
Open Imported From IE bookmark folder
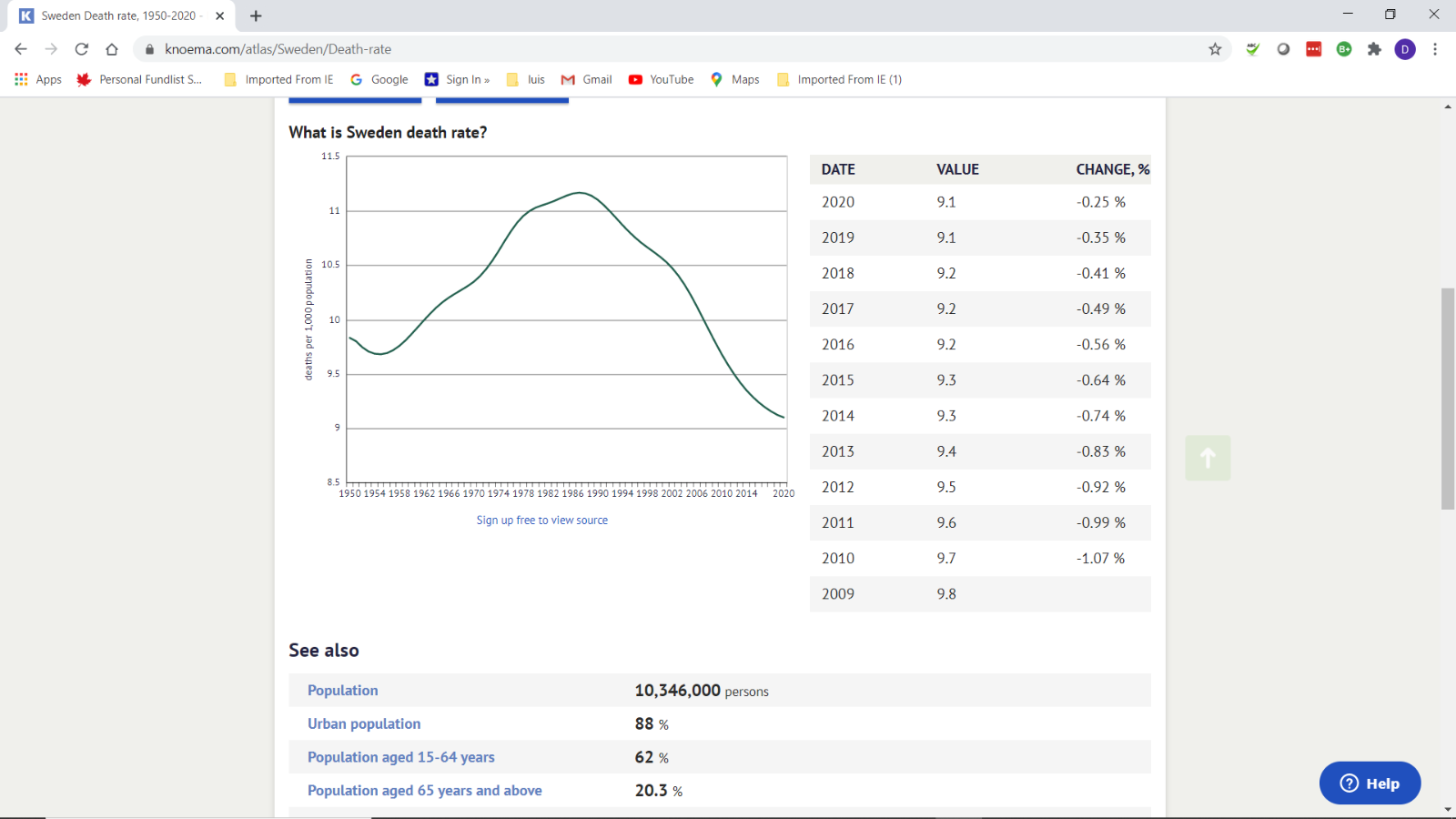pos(278,80)
